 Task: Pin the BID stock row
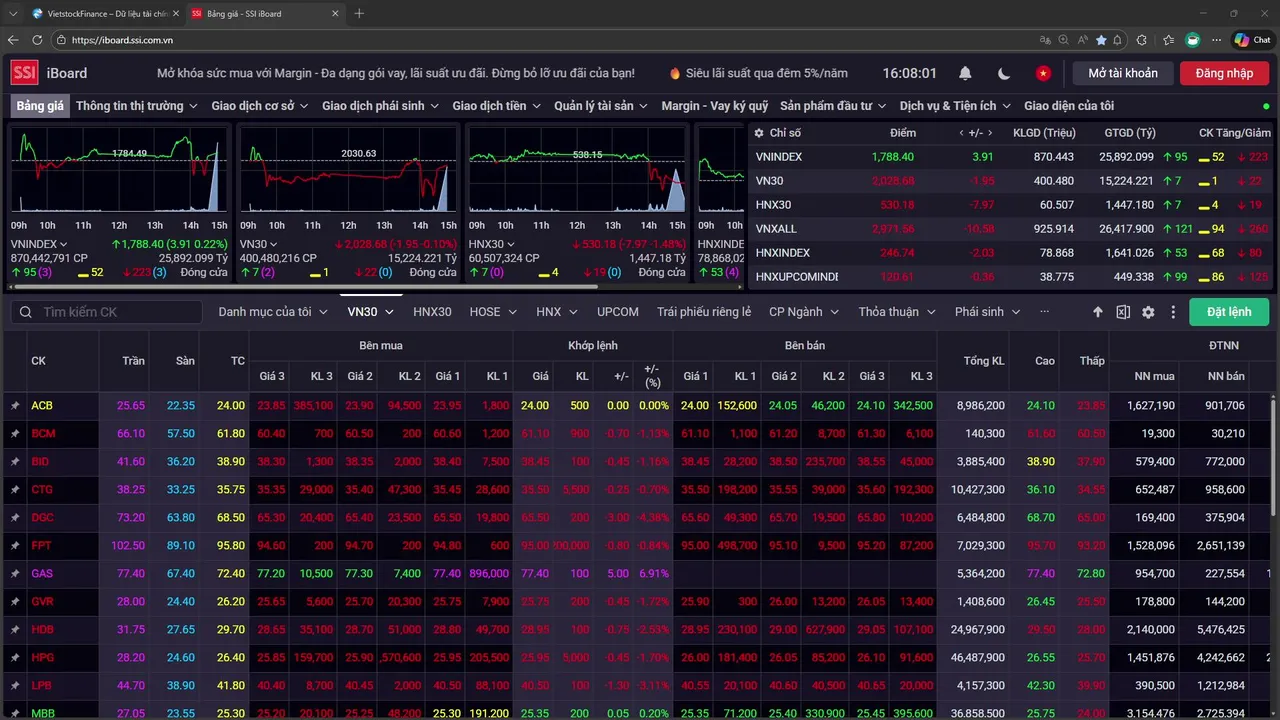coord(15,462)
